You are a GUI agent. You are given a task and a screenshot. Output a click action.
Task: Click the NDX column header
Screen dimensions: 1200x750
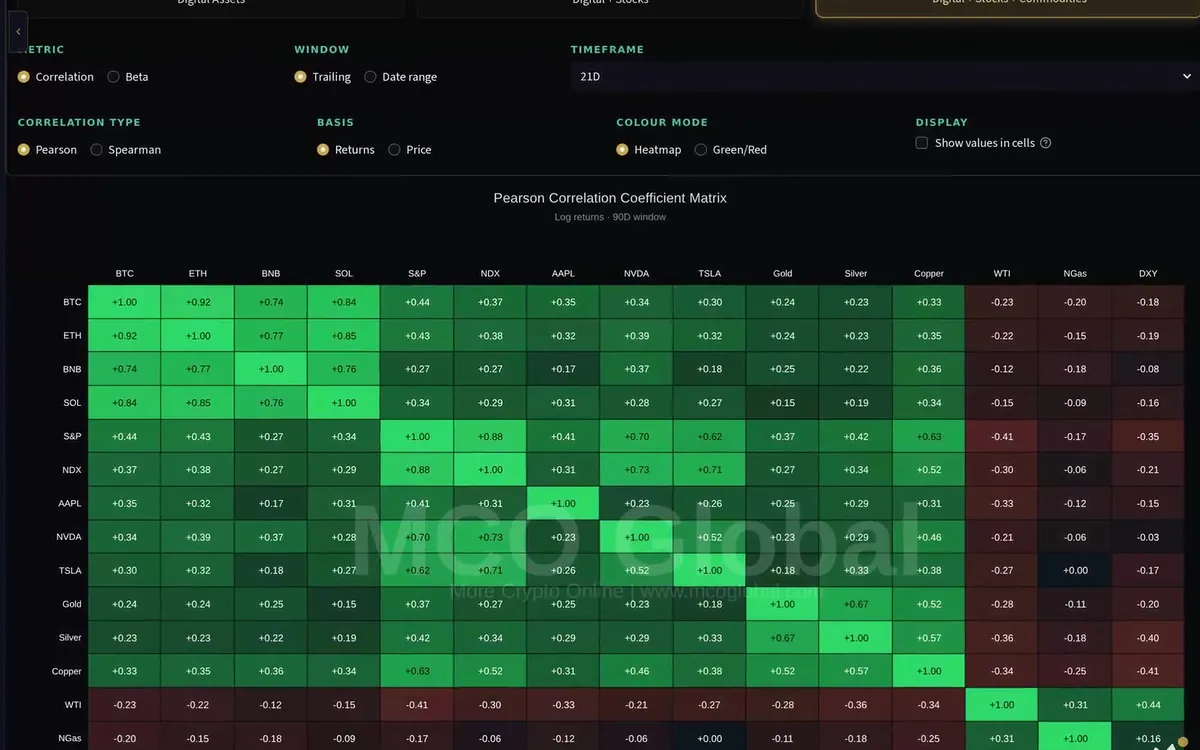click(x=490, y=273)
